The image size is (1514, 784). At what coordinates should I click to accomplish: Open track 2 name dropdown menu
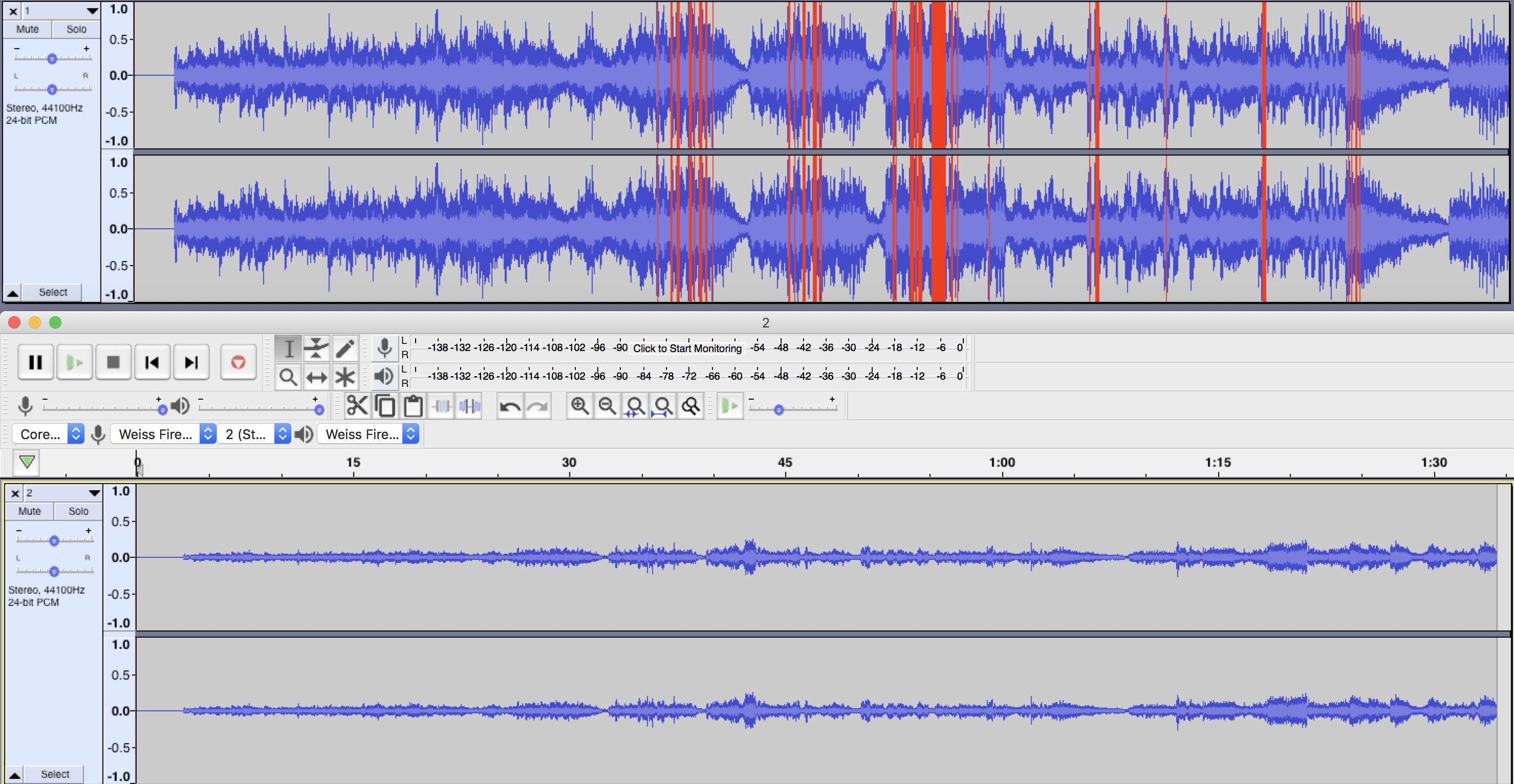(x=63, y=492)
